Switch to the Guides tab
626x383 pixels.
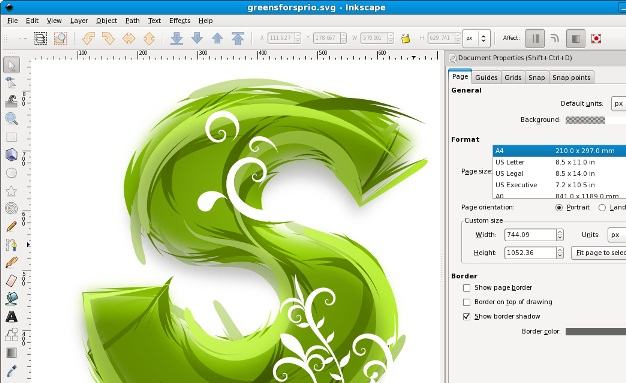[486, 77]
